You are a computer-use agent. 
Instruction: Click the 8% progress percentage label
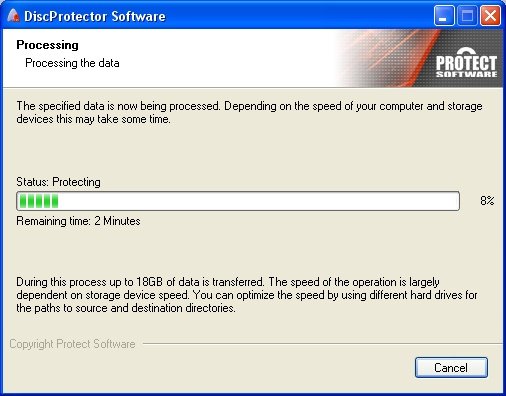click(x=487, y=201)
